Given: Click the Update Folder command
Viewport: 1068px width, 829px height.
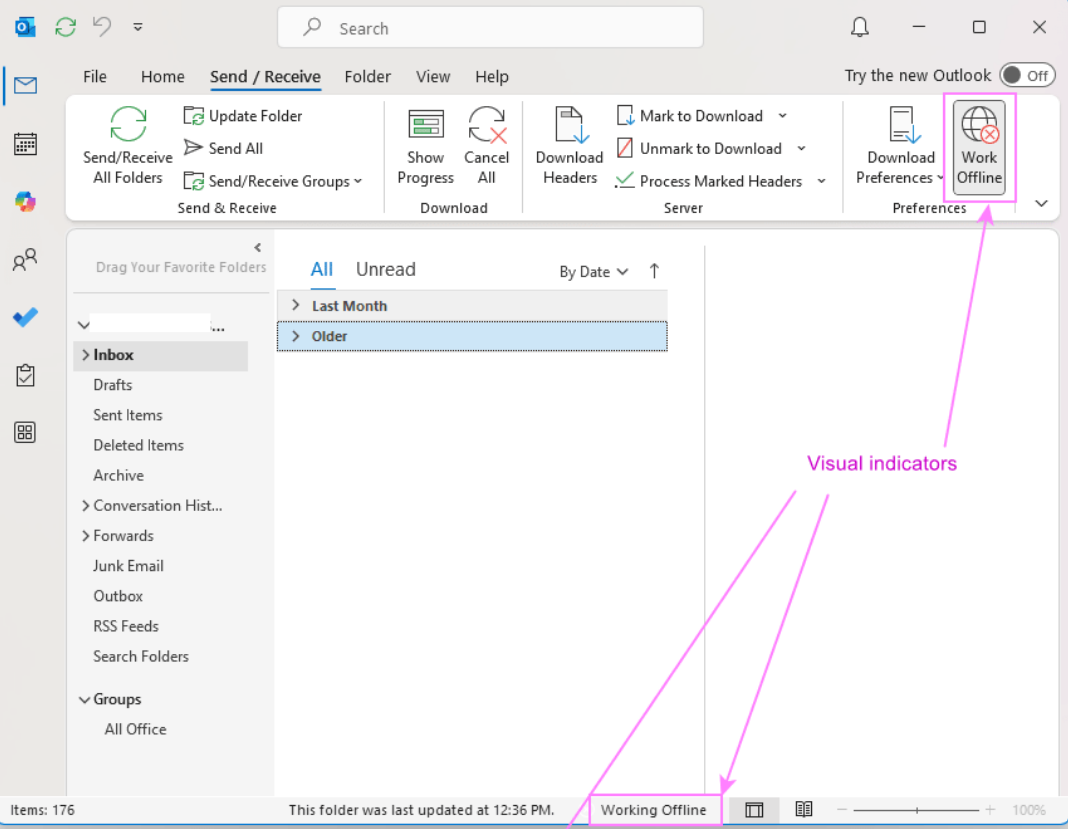Looking at the screenshot, I should click(x=243, y=116).
